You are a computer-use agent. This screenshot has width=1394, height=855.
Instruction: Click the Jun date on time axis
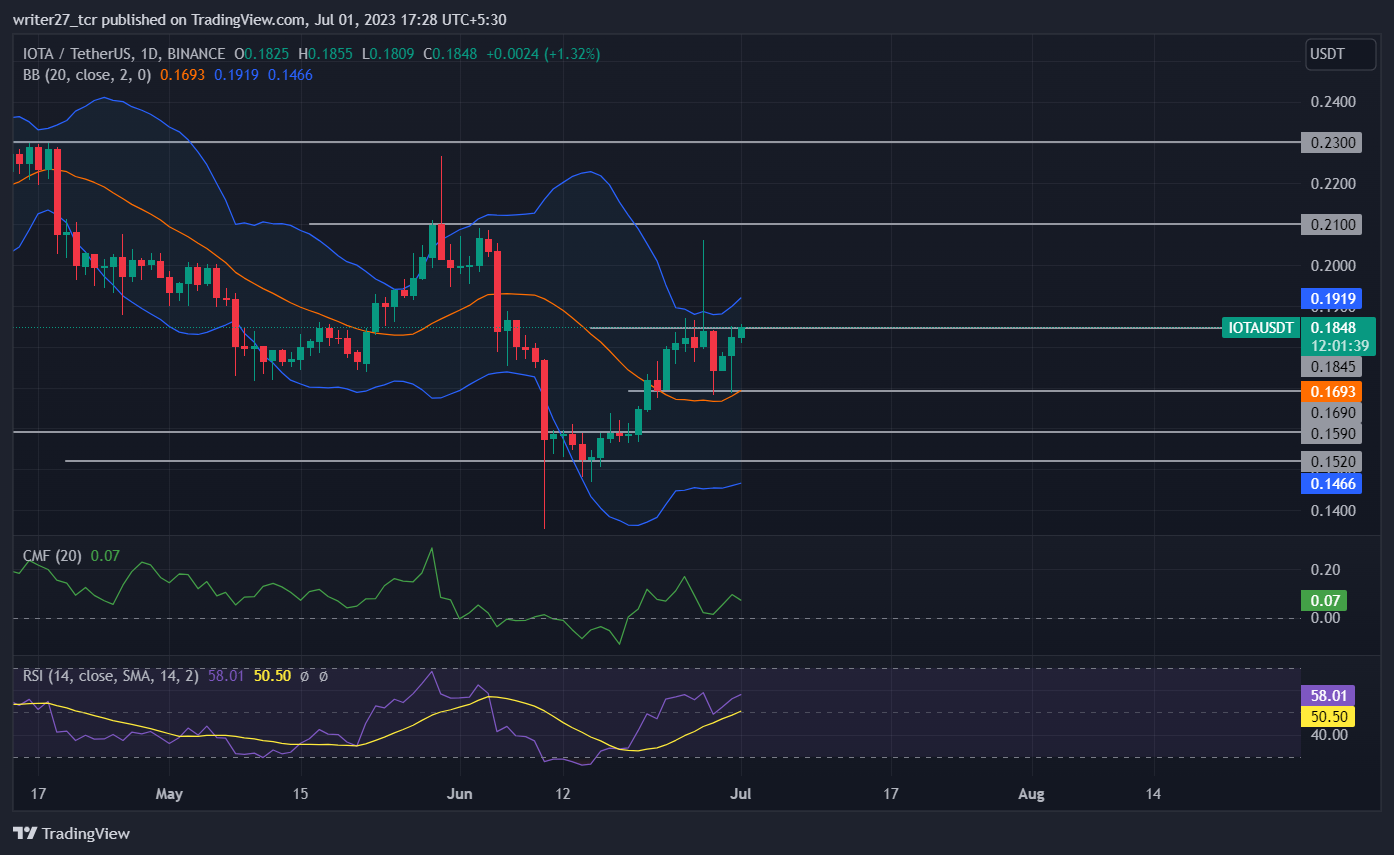[460, 794]
